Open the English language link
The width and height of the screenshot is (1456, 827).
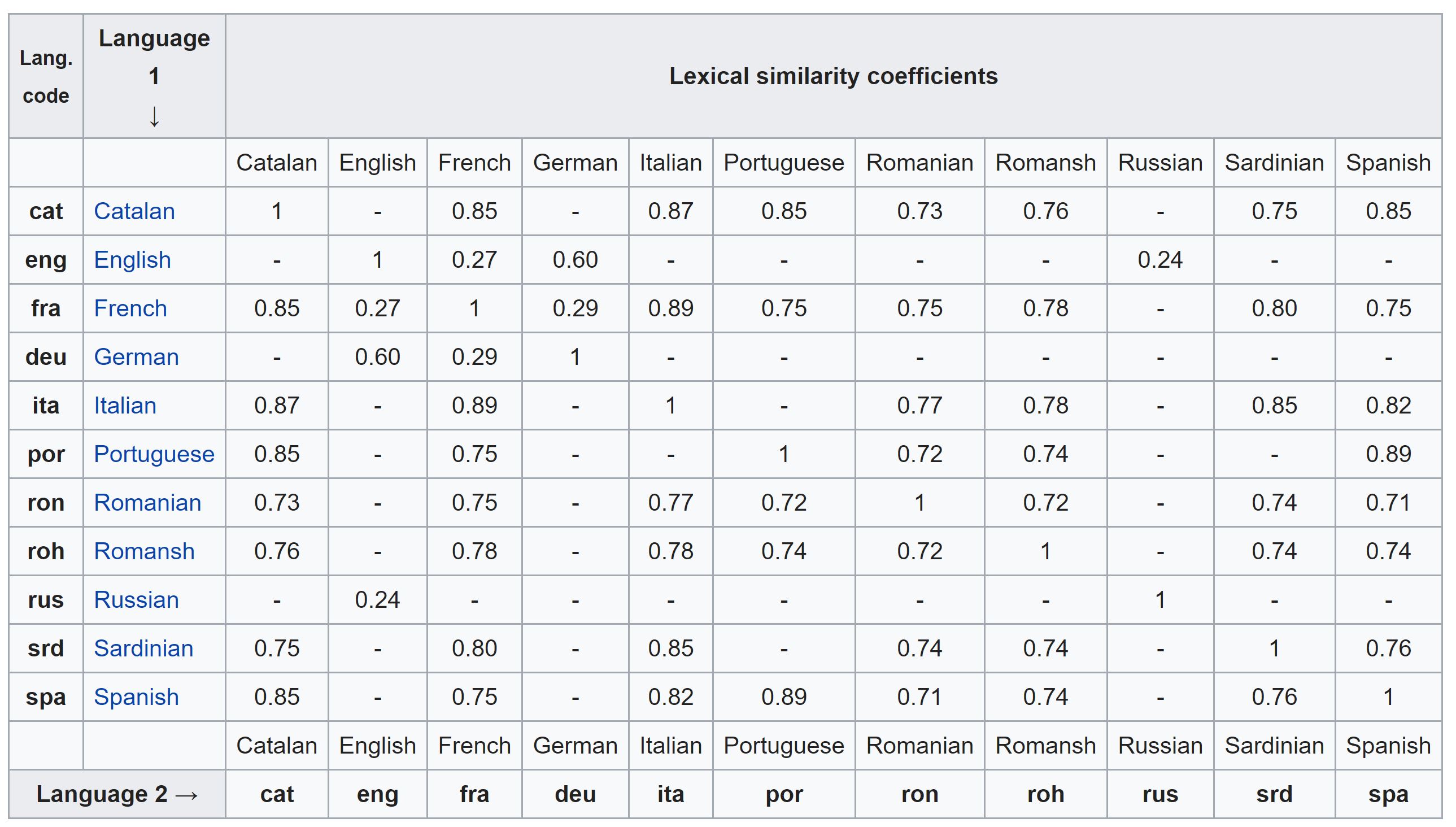point(132,260)
